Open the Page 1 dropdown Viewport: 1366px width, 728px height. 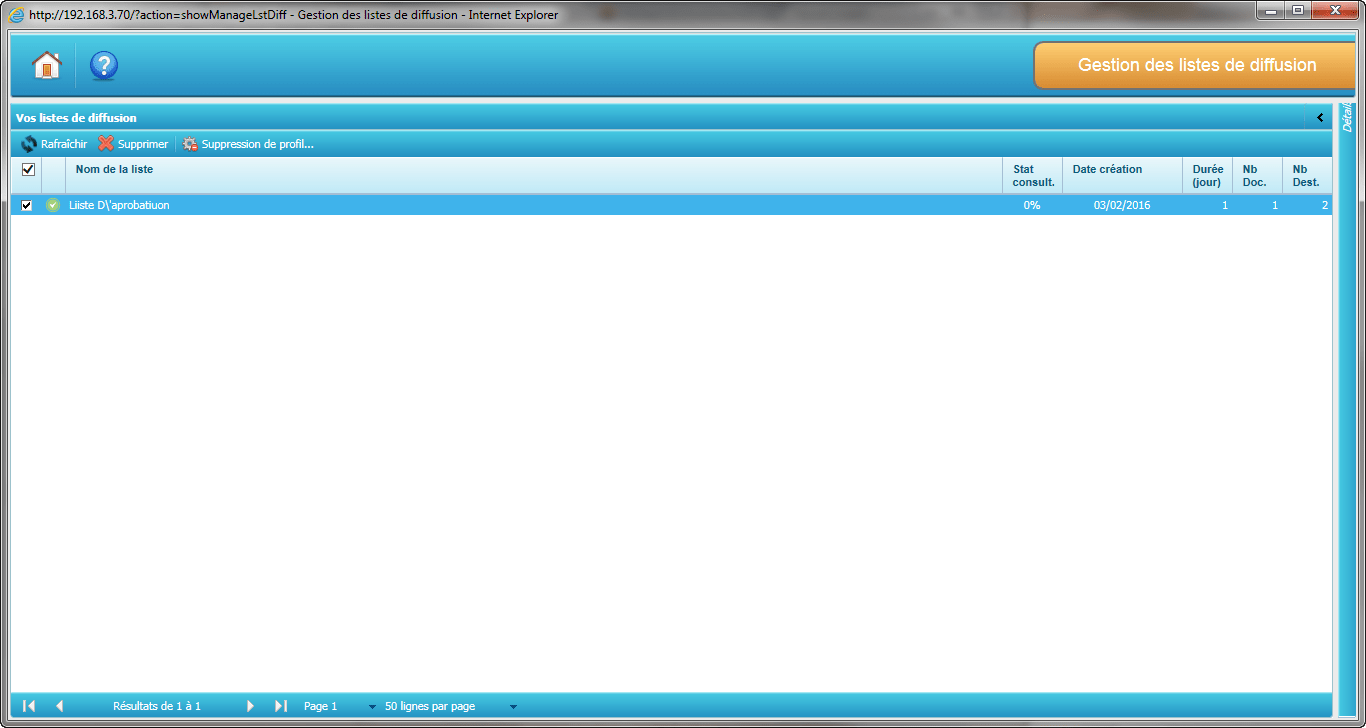click(x=372, y=707)
